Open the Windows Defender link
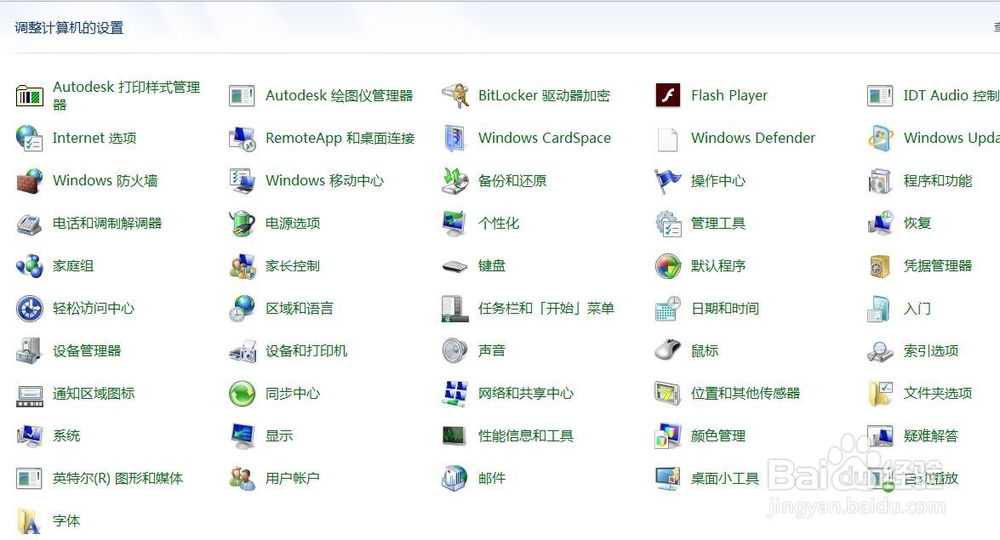Screen dimensions: 1000x540 [x=753, y=138]
